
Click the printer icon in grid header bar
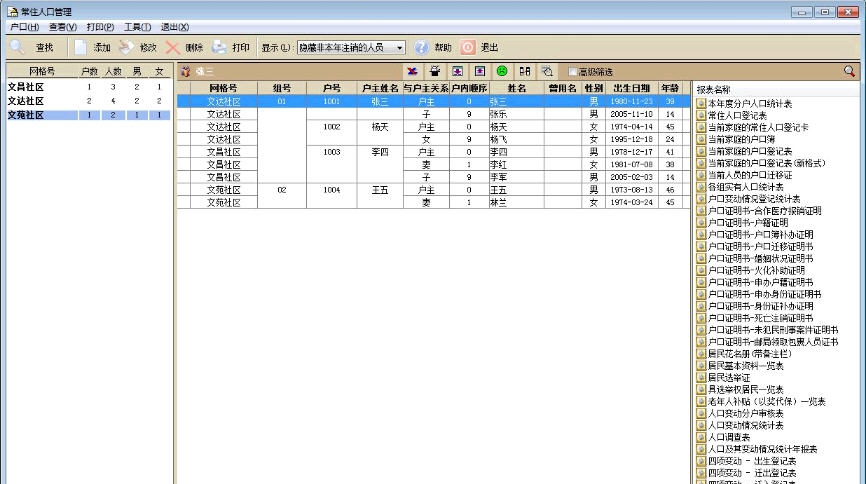435,71
